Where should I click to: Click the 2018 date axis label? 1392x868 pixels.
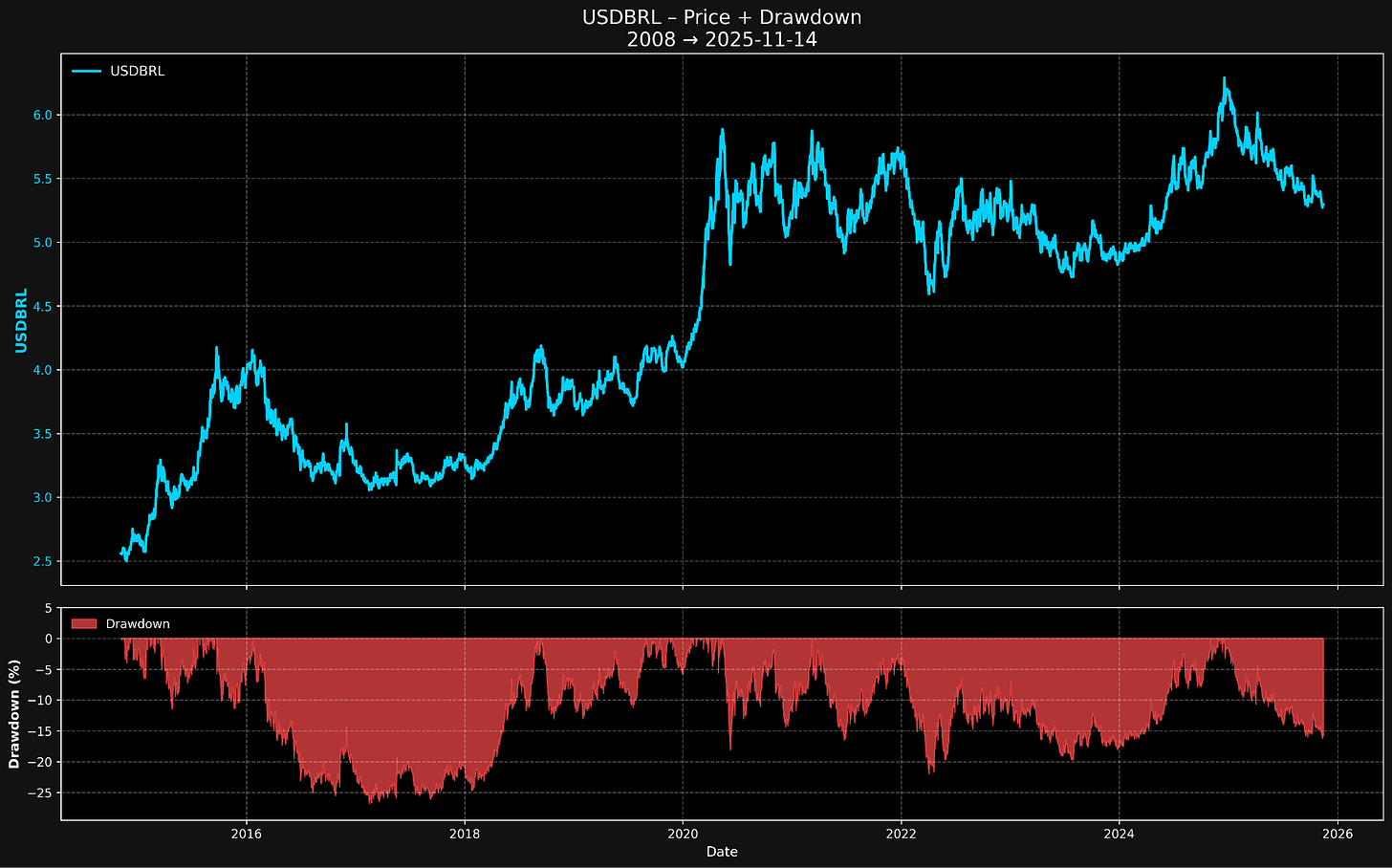click(465, 835)
